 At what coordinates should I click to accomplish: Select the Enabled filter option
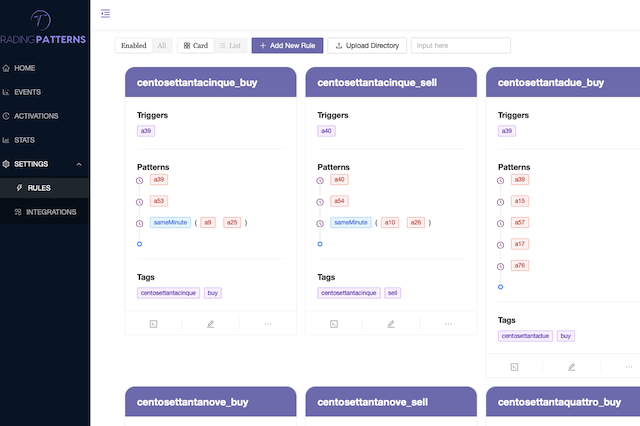pyautogui.click(x=133, y=46)
